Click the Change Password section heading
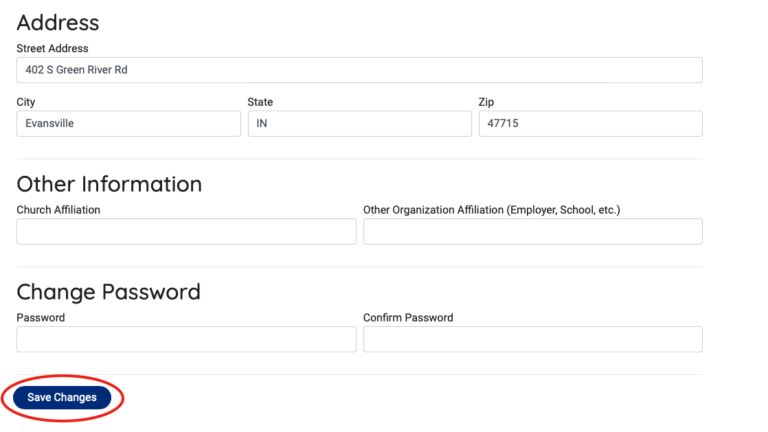This screenshot has height=432, width=768. click(x=108, y=292)
